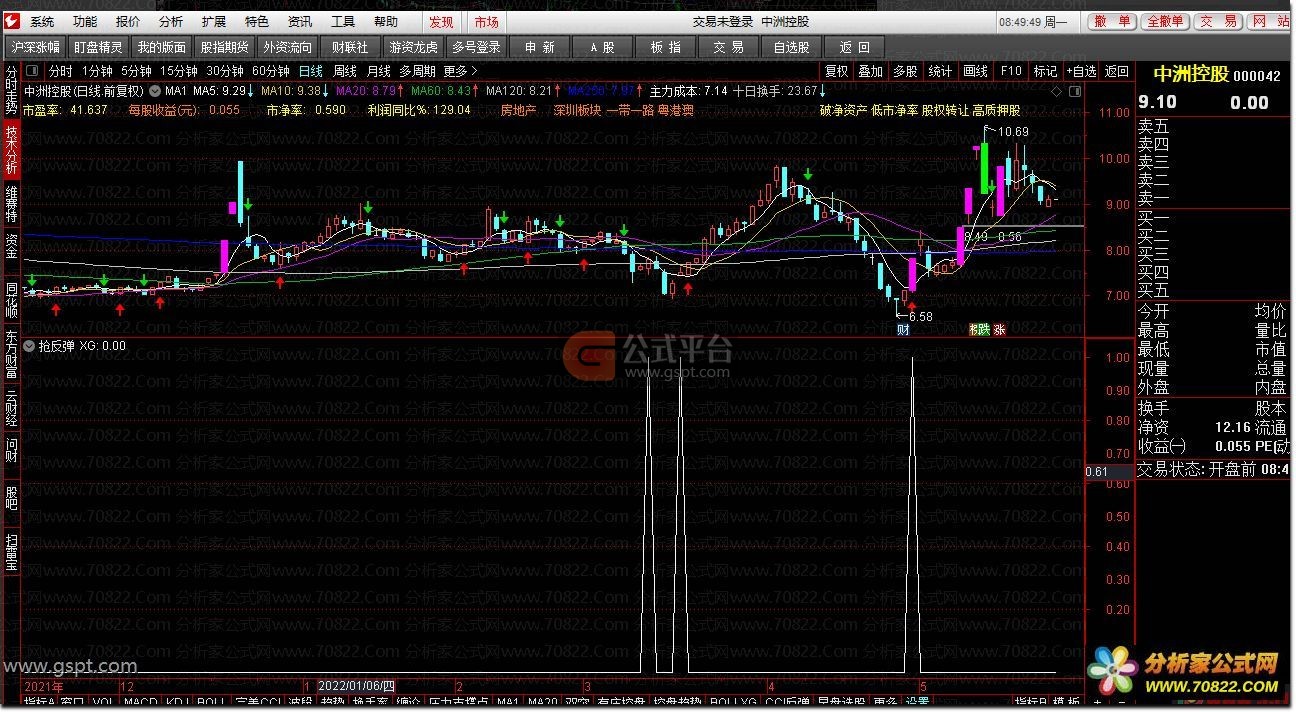Select the 东方财富 sidebar tab
The image size is (1296, 712).
coord(11,353)
